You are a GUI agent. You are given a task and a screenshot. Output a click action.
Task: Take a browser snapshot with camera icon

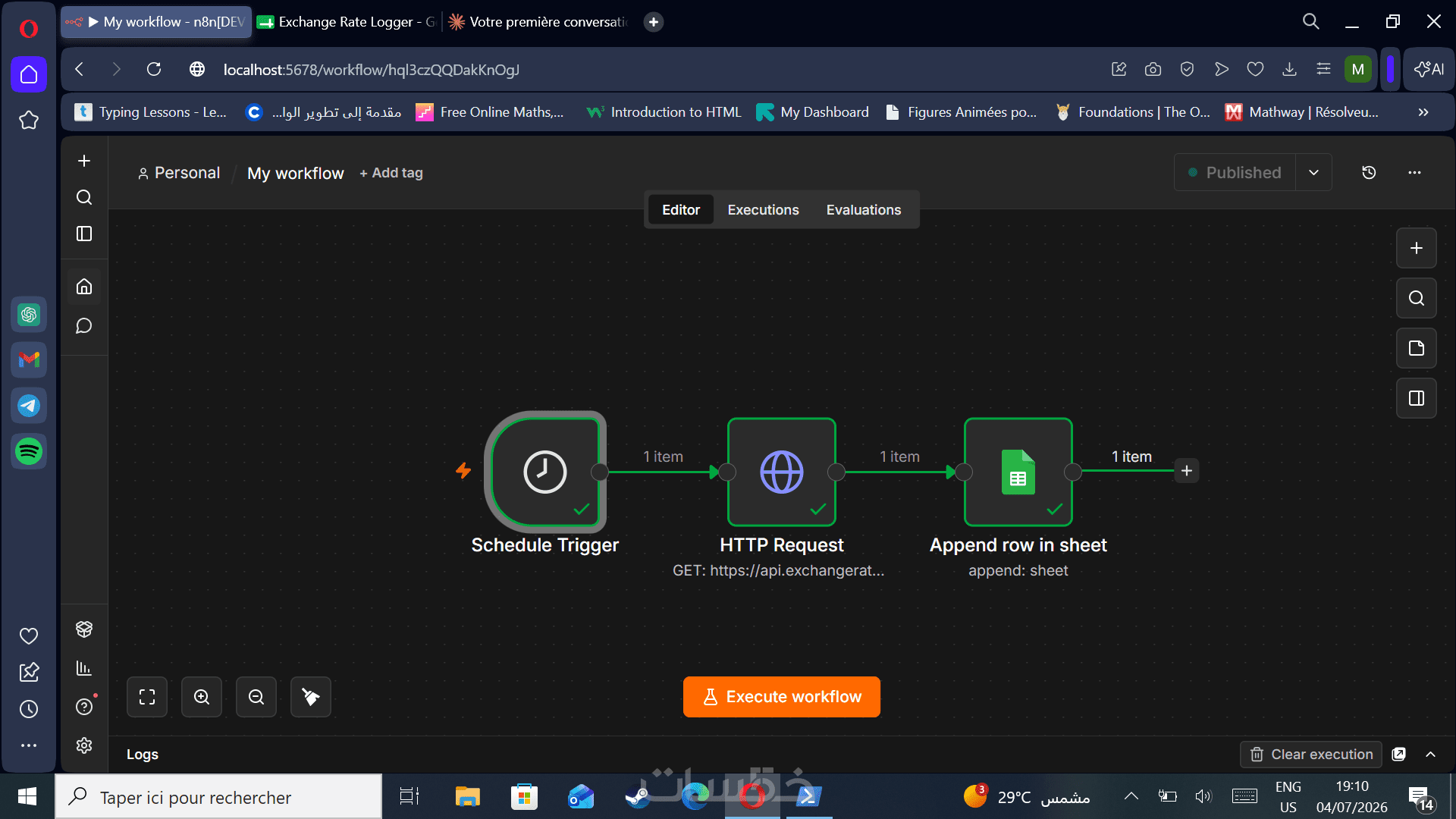coord(1153,69)
